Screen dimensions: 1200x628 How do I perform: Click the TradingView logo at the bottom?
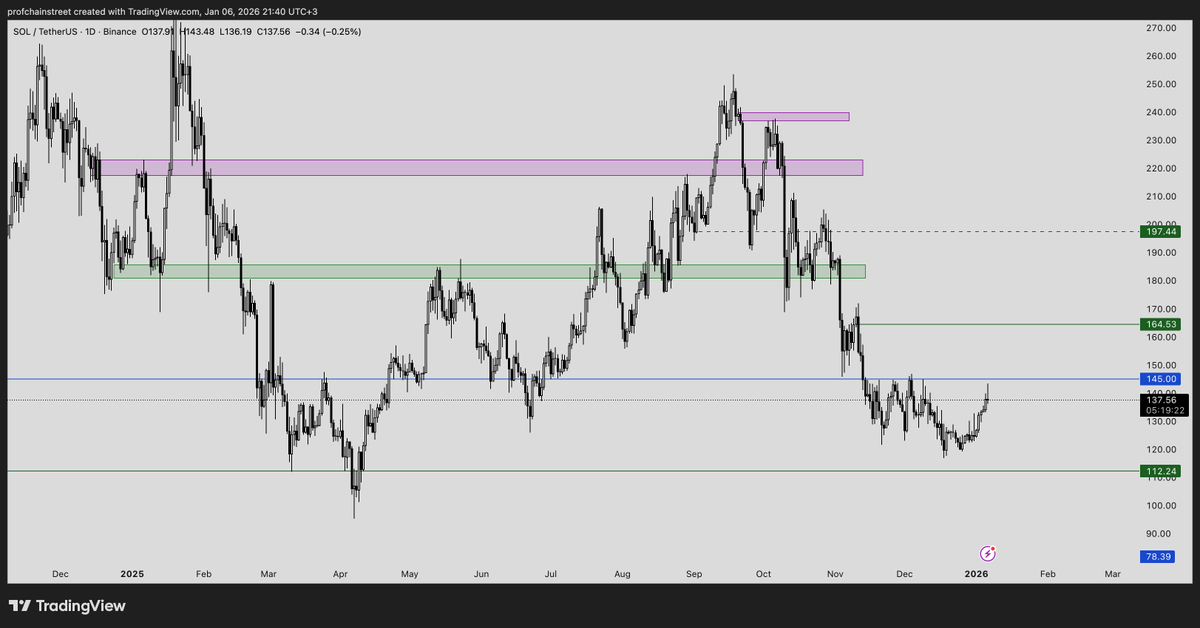(x=67, y=606)
